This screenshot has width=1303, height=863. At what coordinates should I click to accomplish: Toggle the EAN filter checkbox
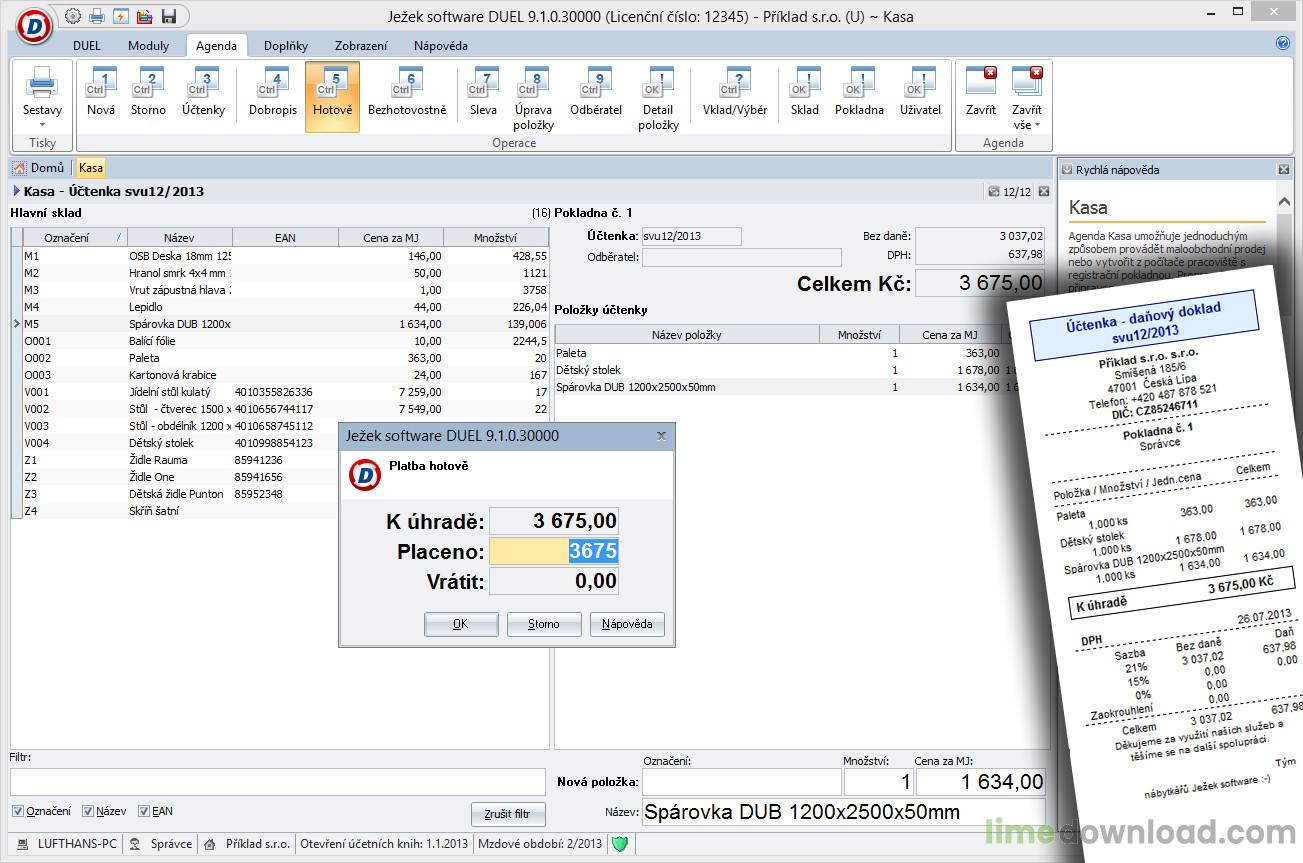point(144,811)
